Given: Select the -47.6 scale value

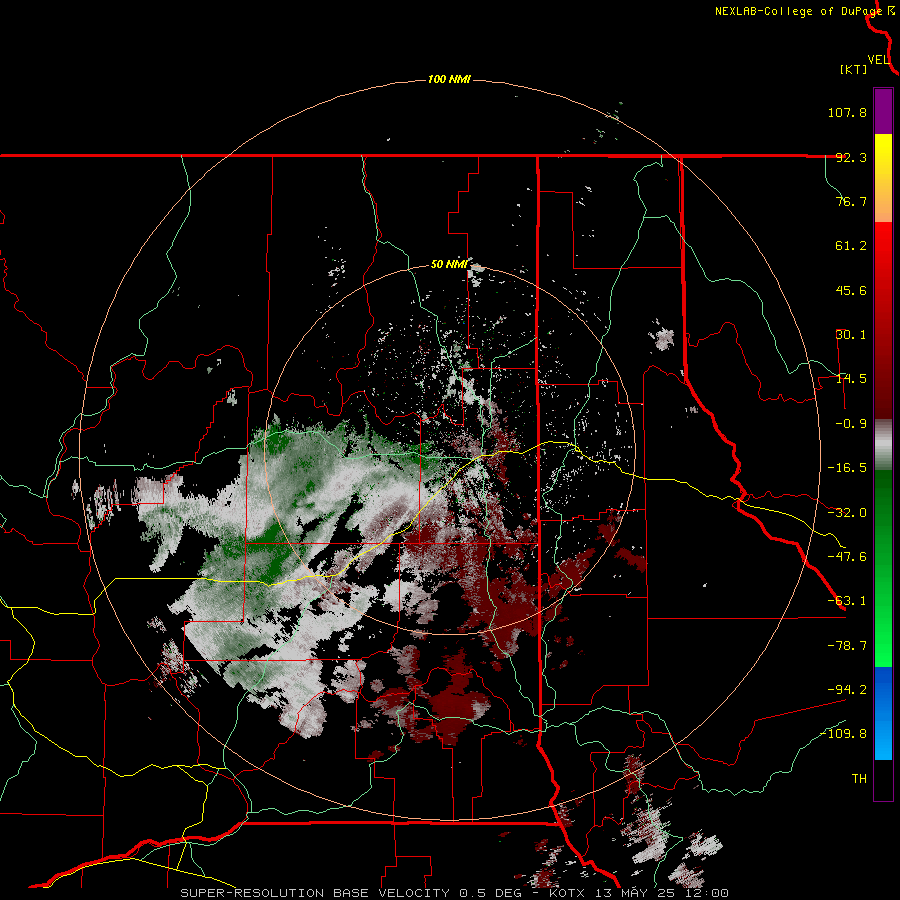Looking at the screenshot, I should click(847, 557).
